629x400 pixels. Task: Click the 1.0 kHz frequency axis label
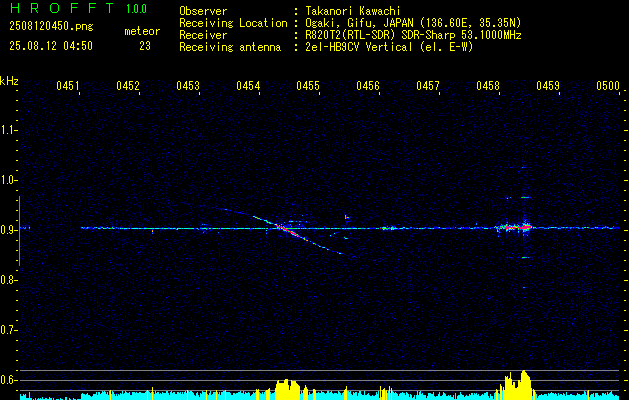pyautogui.click(x=8, y=181)
